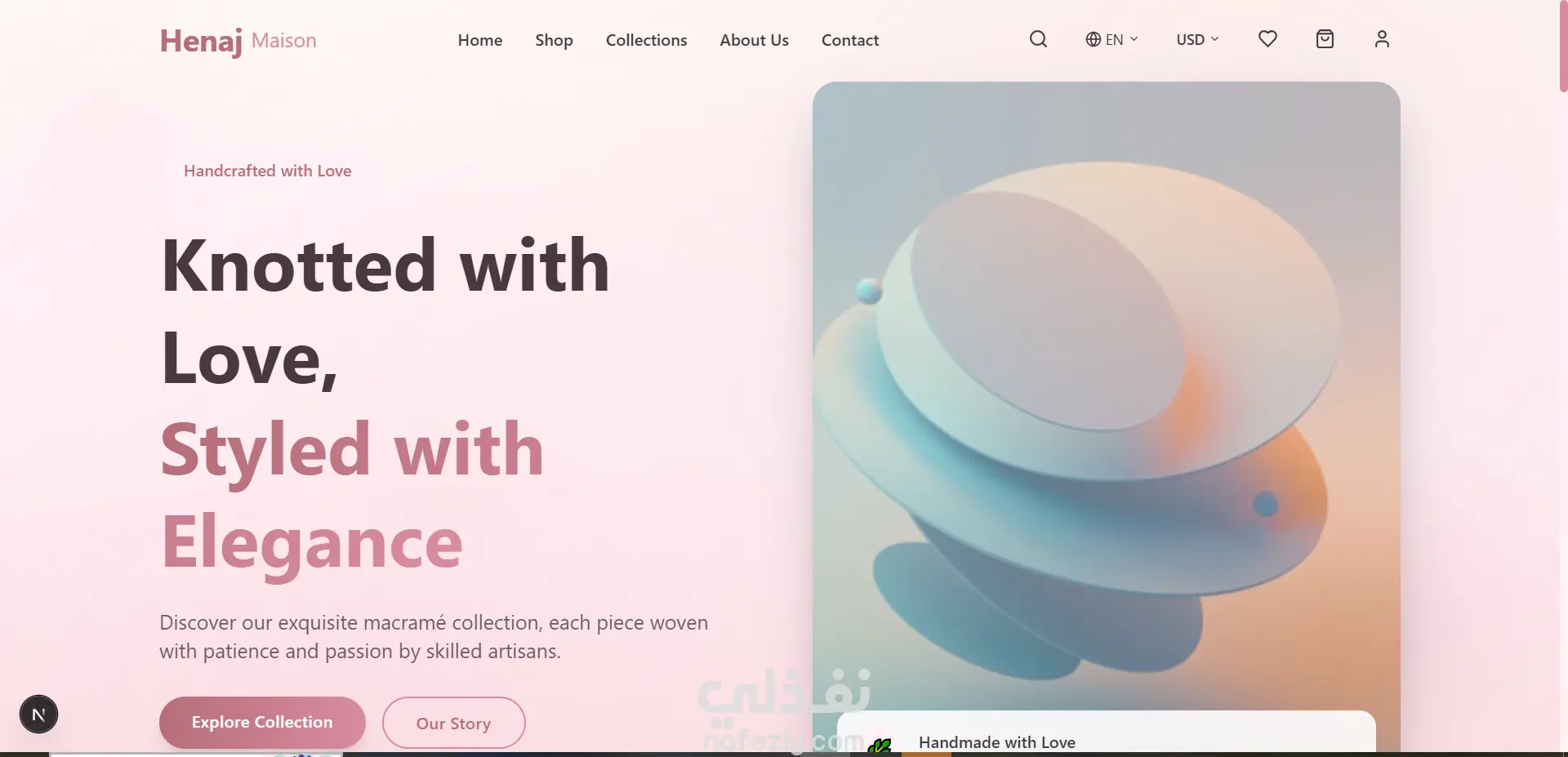
Task: Click the user account icon
Action: click(x=1382, y=39)
